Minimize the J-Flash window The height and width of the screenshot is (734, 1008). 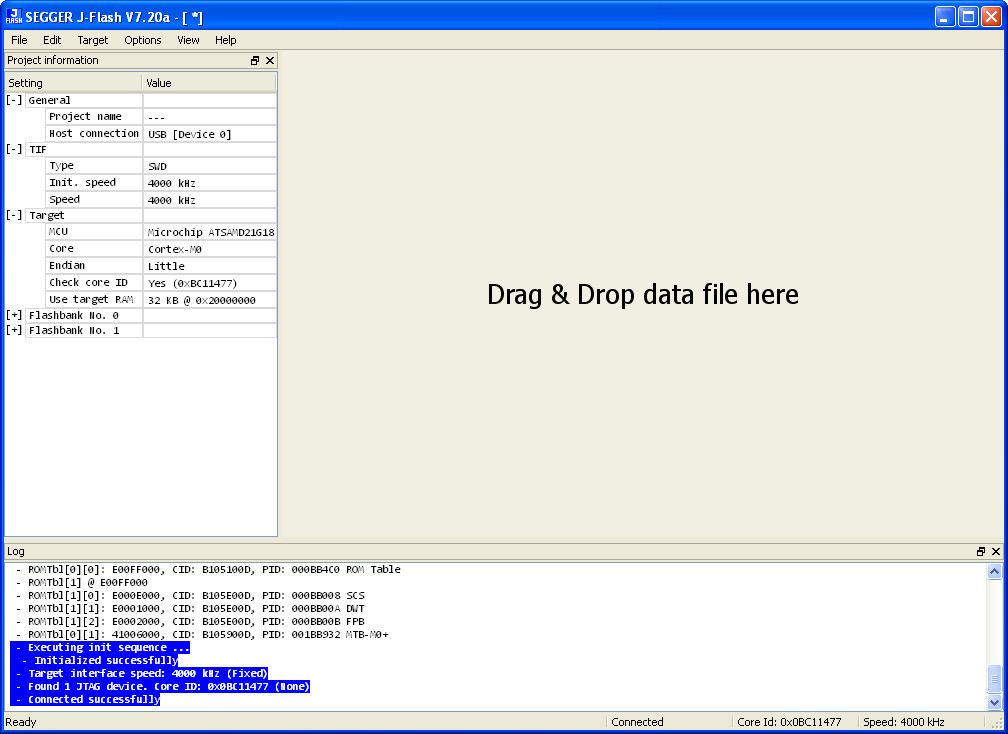945,17
